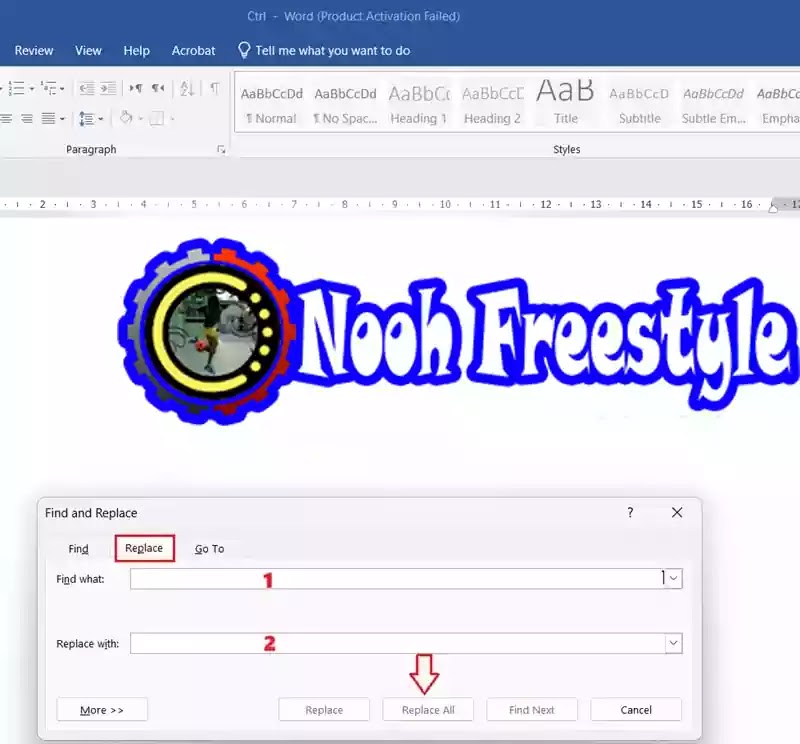The height and width of the screenshot is (744, 800).
Task: Set left-to-right text direction
Action: pos(136,88)
